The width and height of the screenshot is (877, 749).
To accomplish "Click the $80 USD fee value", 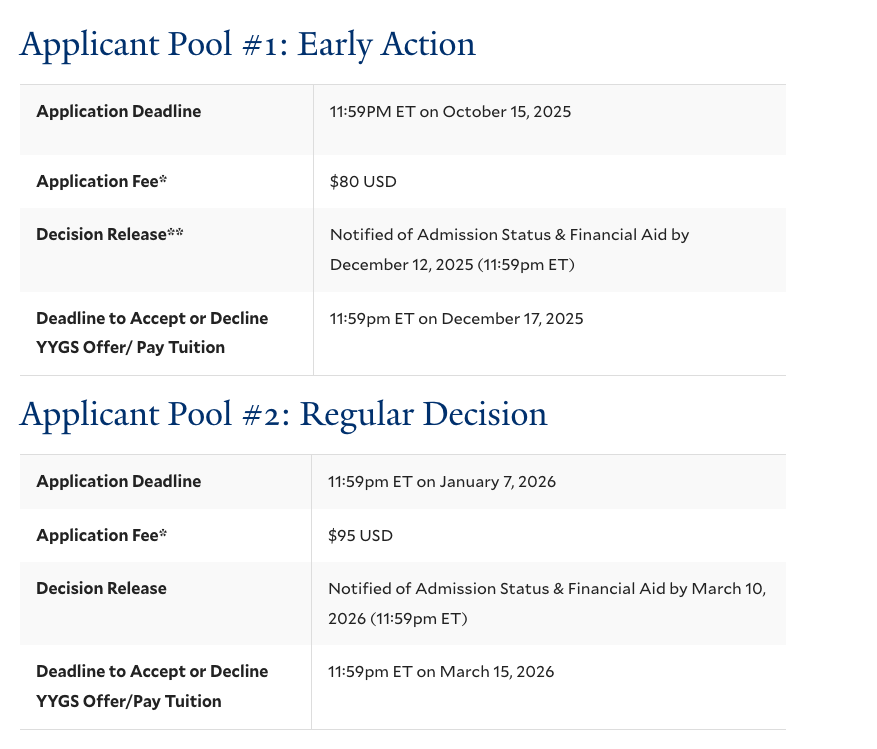I will pos(363,182).
